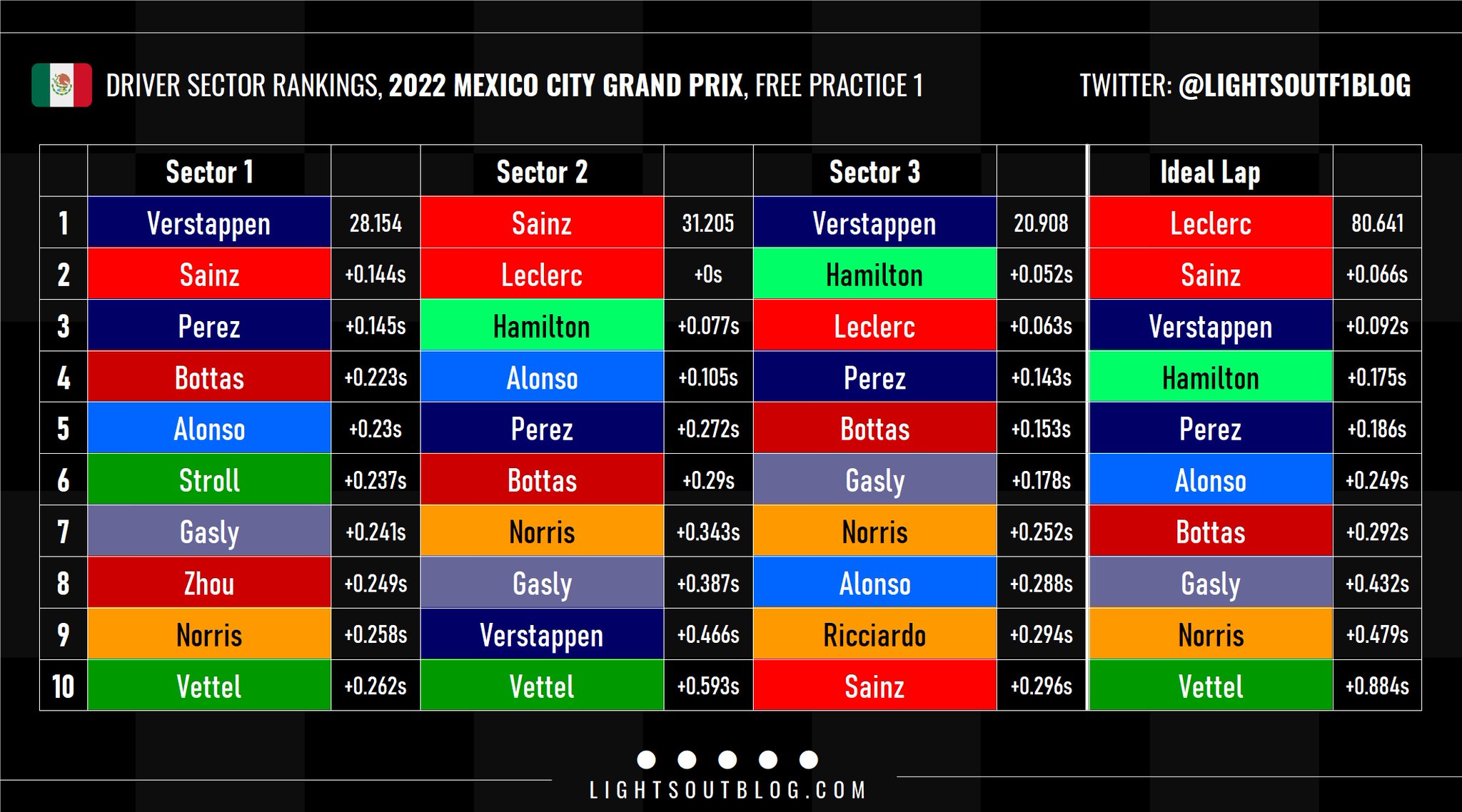The width and height of the screenshot is (1462, 812).
Task: Select the fourth white dot above the footer
Action: pos(768,760)
